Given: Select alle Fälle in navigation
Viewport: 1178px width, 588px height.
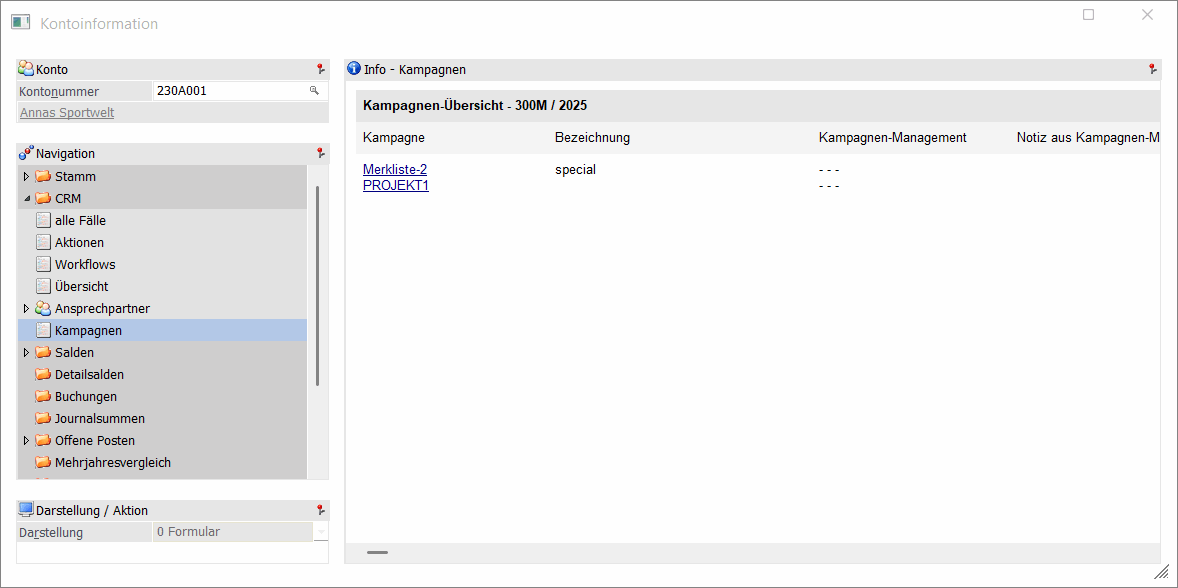Looking at the screenshot, I should pyautogui.click(x=80, y=221).
